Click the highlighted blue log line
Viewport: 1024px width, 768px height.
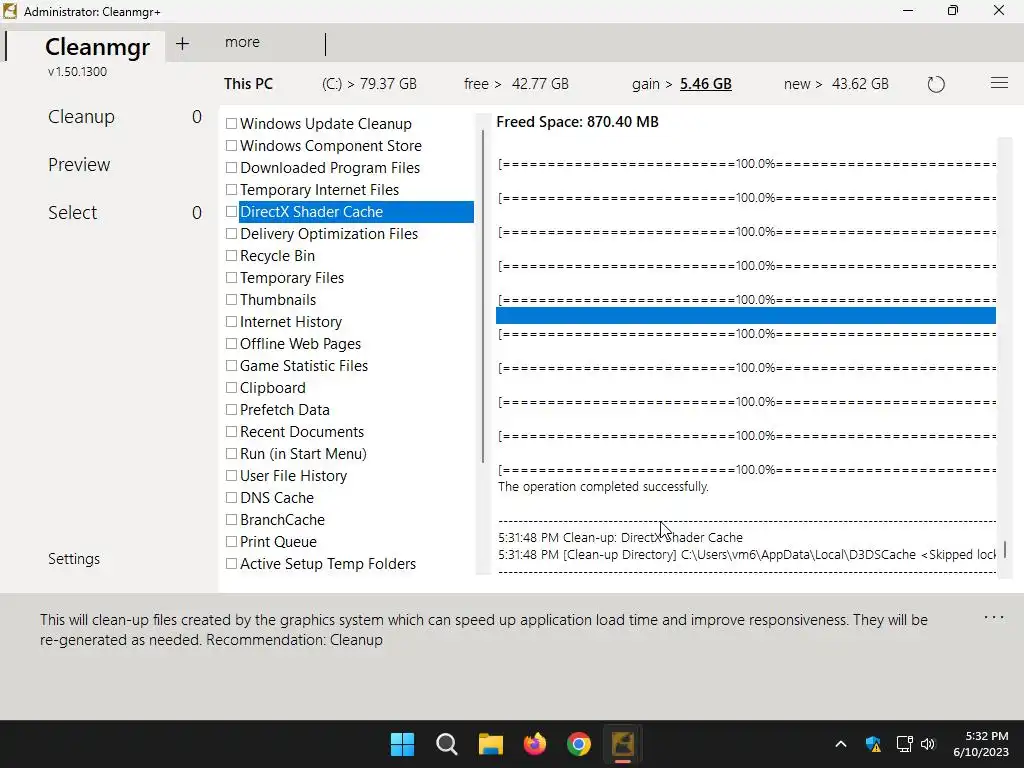[746, 316]
